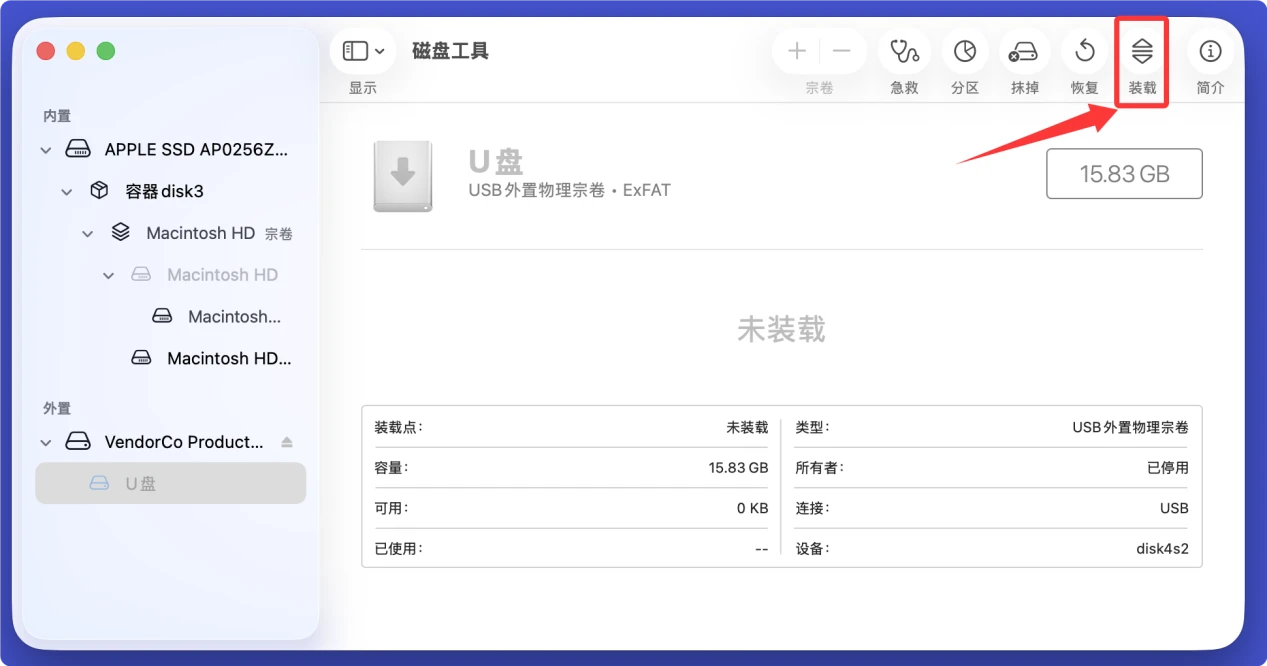Image resolution: width=1267 pixels, height=666 pixels.
Task: Click the APPLE SSD disk icon in sidebar
Action: (78, 150)
